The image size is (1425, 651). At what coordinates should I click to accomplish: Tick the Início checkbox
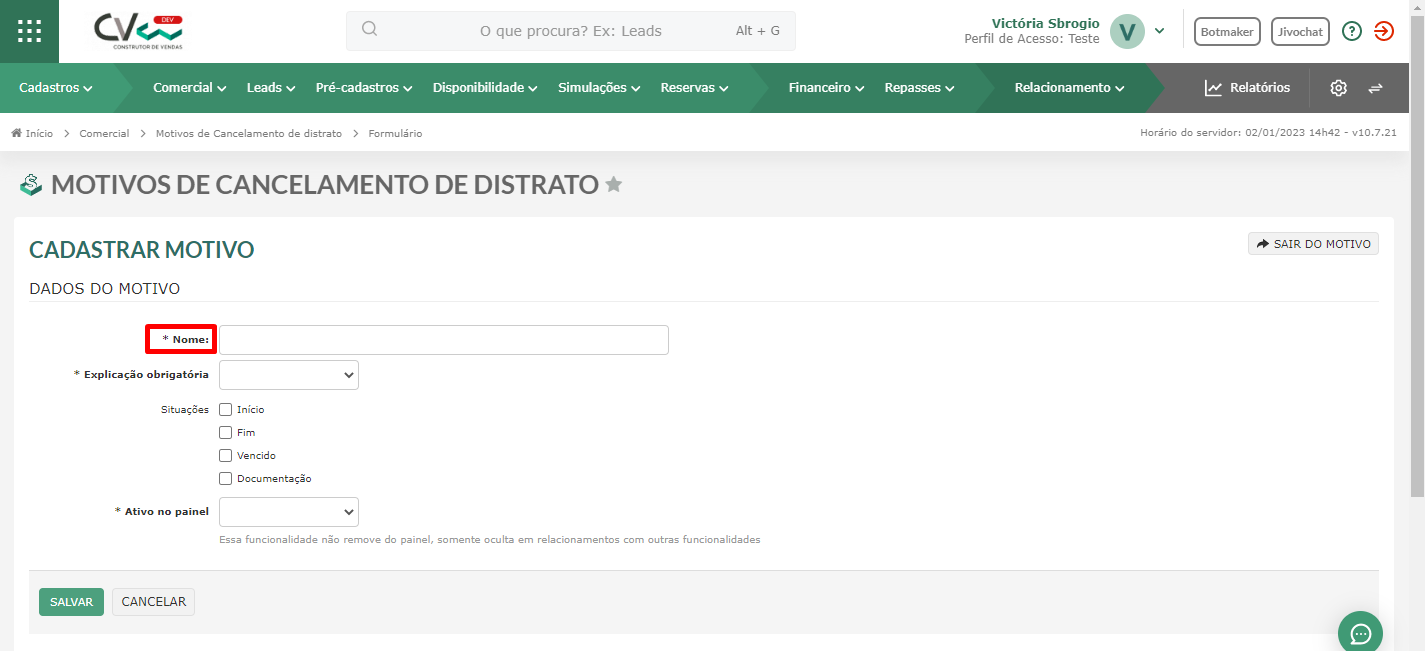(226, 409)
